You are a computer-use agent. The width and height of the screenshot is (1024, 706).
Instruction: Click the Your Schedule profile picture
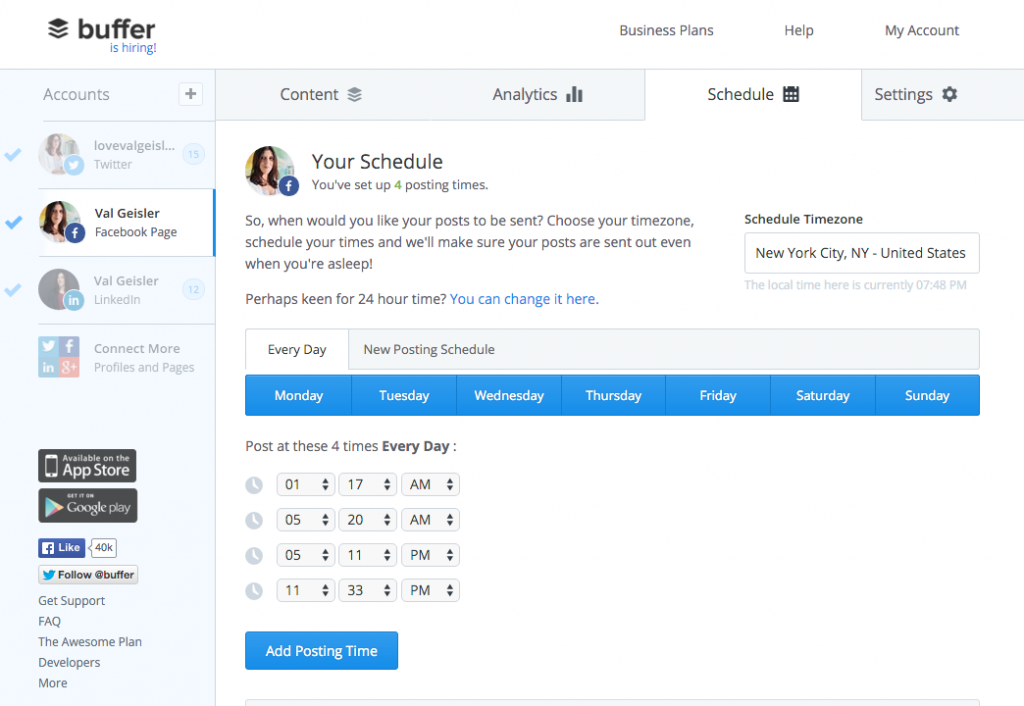[x=270, y=170]
